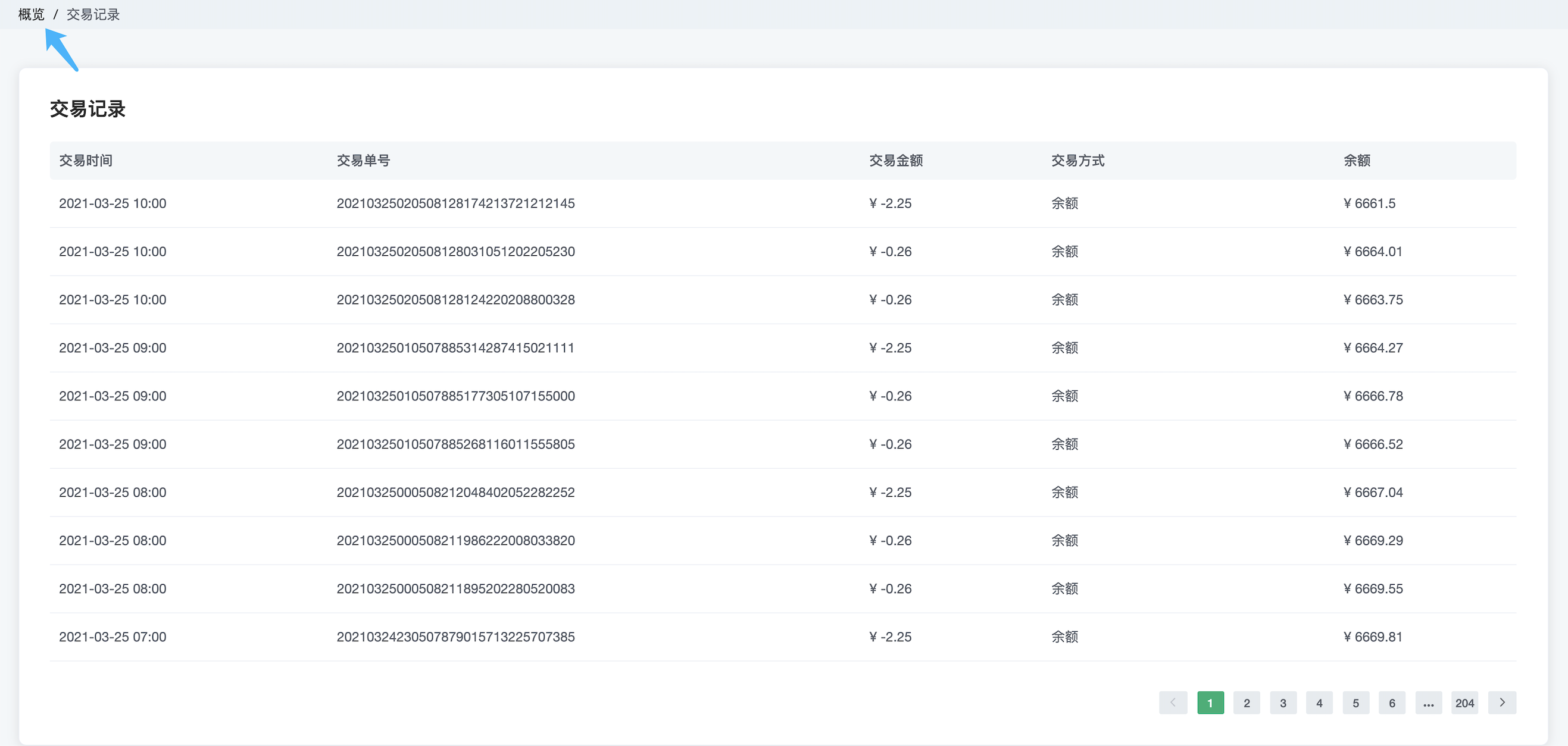This screenshot has width=1568, height=746.
Task: Click the 余额 column header
Action: point(1357,161)
